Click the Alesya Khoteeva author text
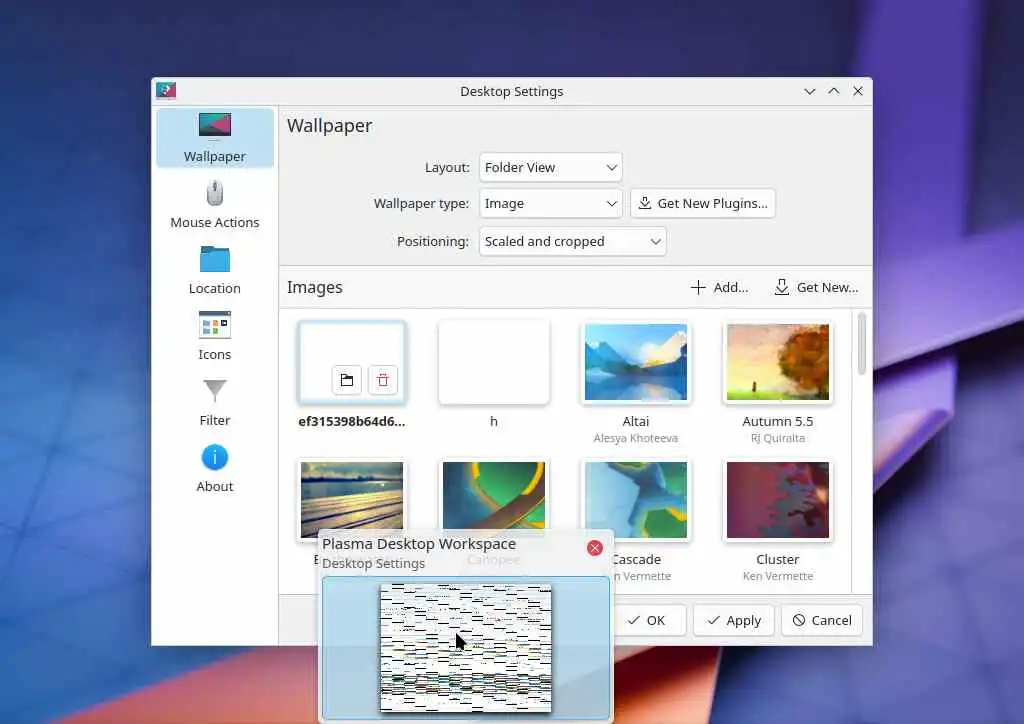 pos(635,438)
